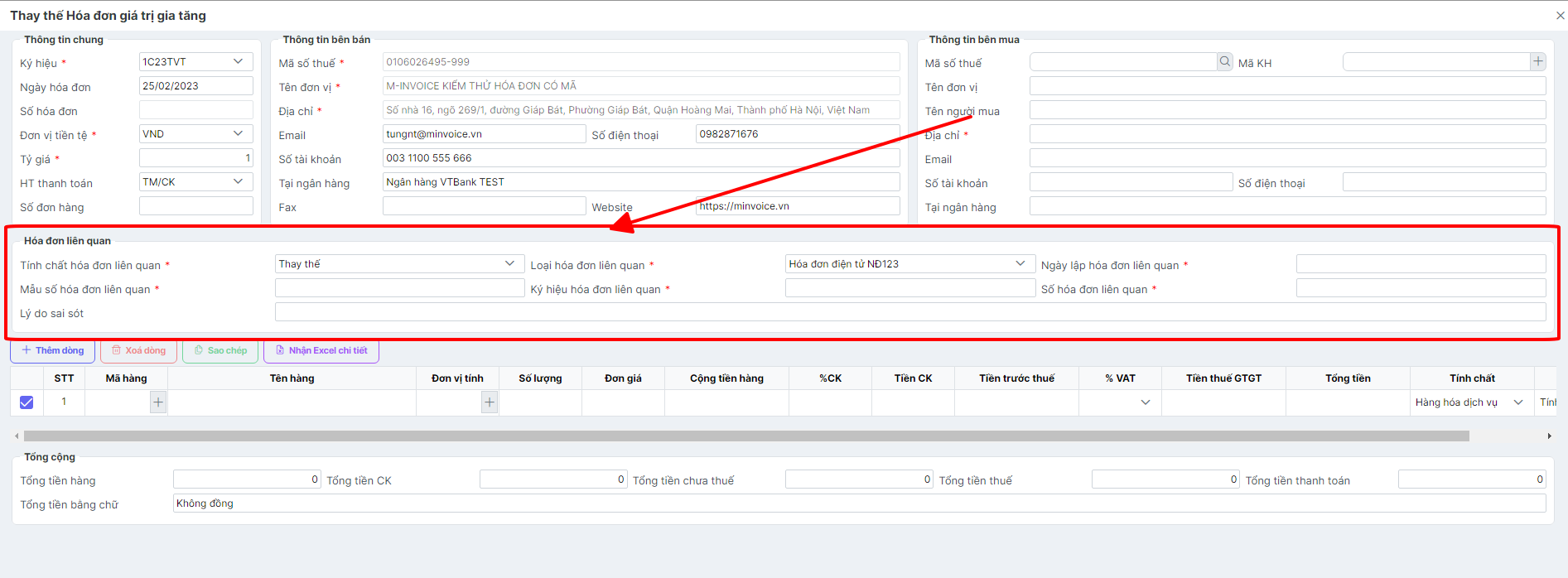The width and height of the screenshot is (1568, 578).
Task: Click the seller Tên đơn vị field
Action: [x=641, y=86]
